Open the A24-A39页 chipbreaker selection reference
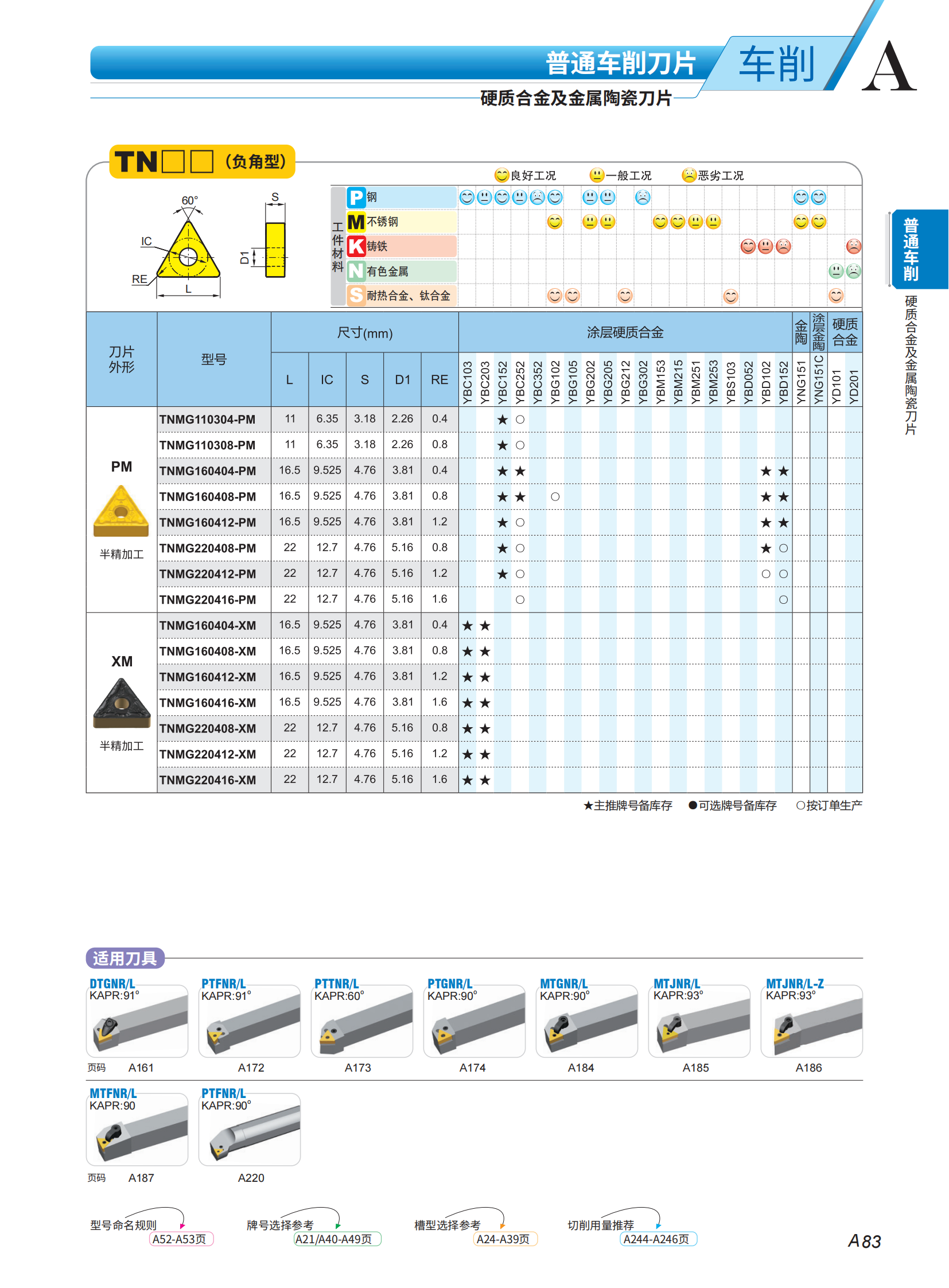Viewport: 949px width, 1288px height. pyautogui.click(x=505, y=1239)
